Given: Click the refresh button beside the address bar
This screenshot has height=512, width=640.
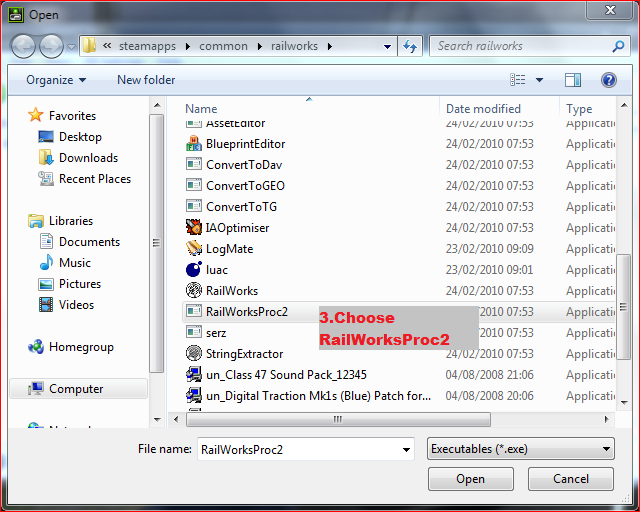Looking at the screenshot, I should pos(410,46).
